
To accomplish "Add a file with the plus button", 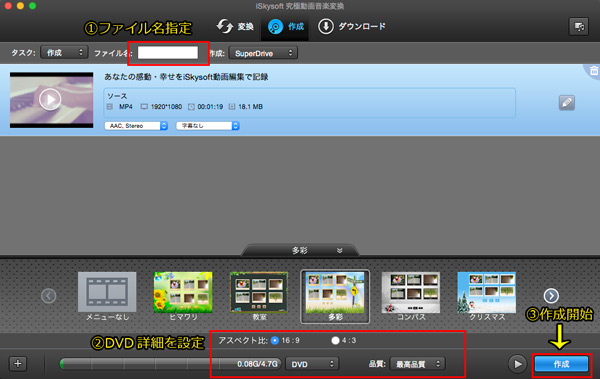I will click(x=18, y=363).
